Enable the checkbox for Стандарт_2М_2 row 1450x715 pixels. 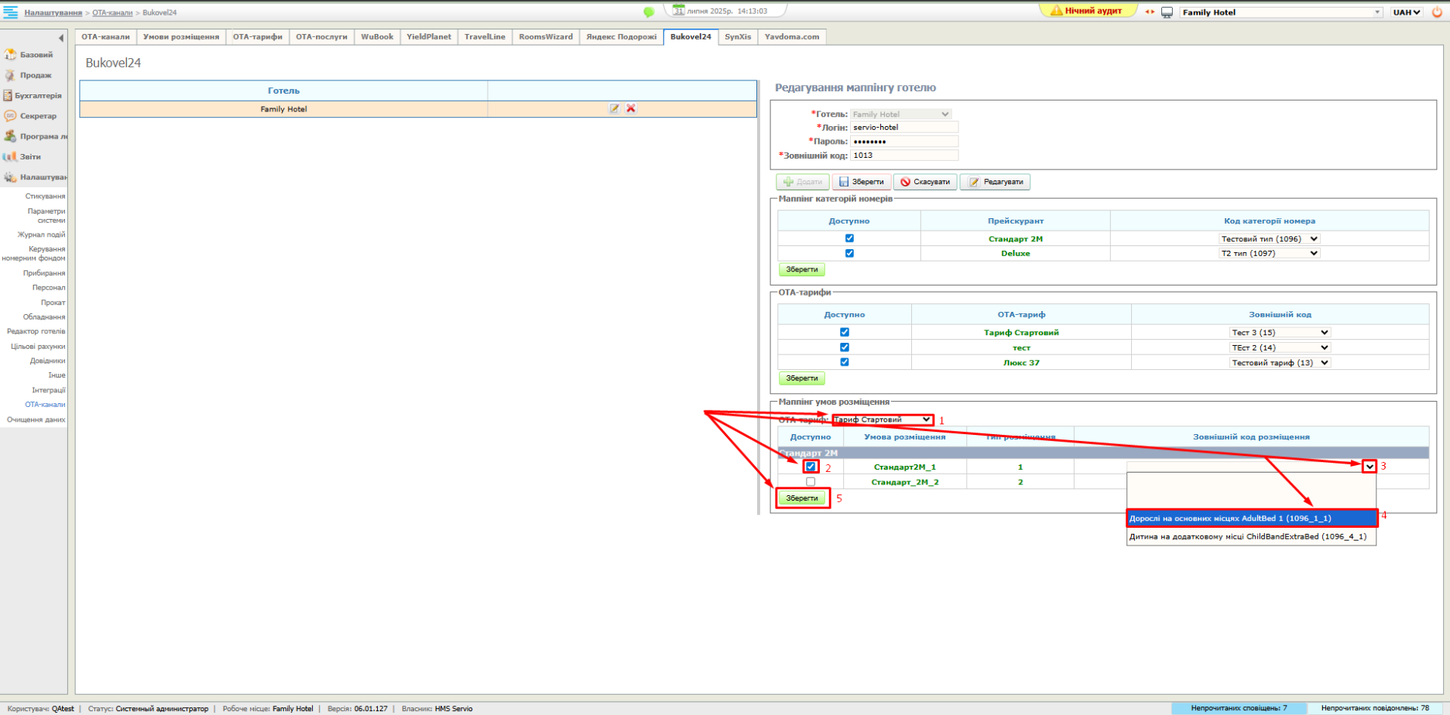coord(811,481)
